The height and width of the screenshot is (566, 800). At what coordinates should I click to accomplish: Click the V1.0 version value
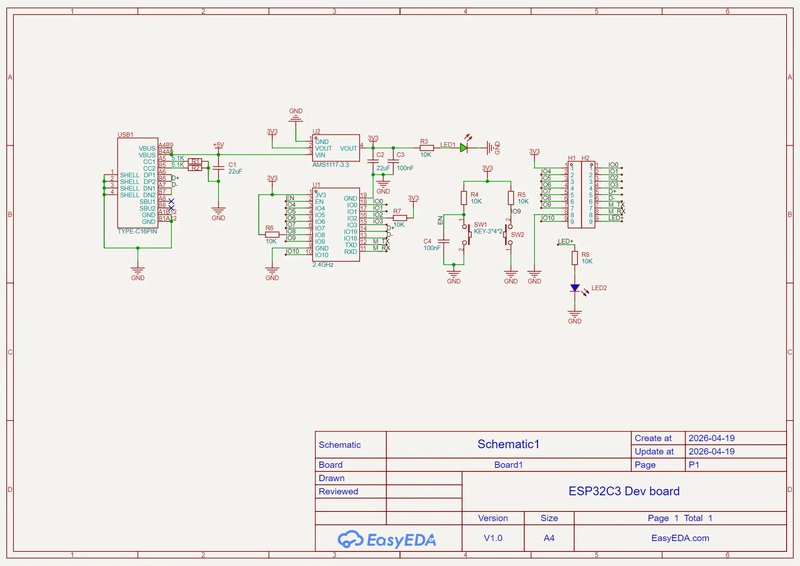click(493, 538)
